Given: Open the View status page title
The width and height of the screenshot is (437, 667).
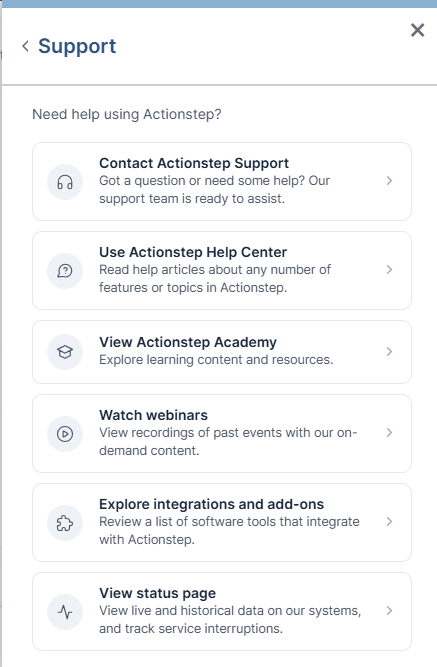Looking at the screenshot, I should coord(157,593).
